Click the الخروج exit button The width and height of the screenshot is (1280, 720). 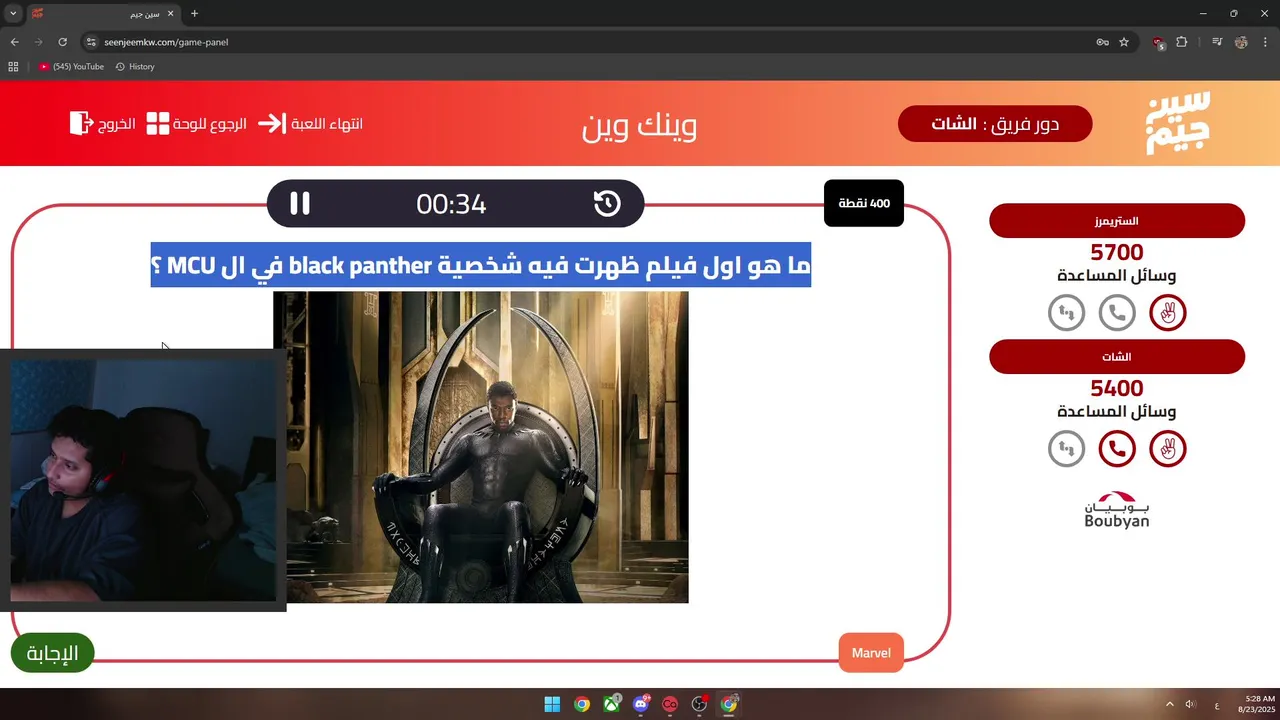click(103, 124)
